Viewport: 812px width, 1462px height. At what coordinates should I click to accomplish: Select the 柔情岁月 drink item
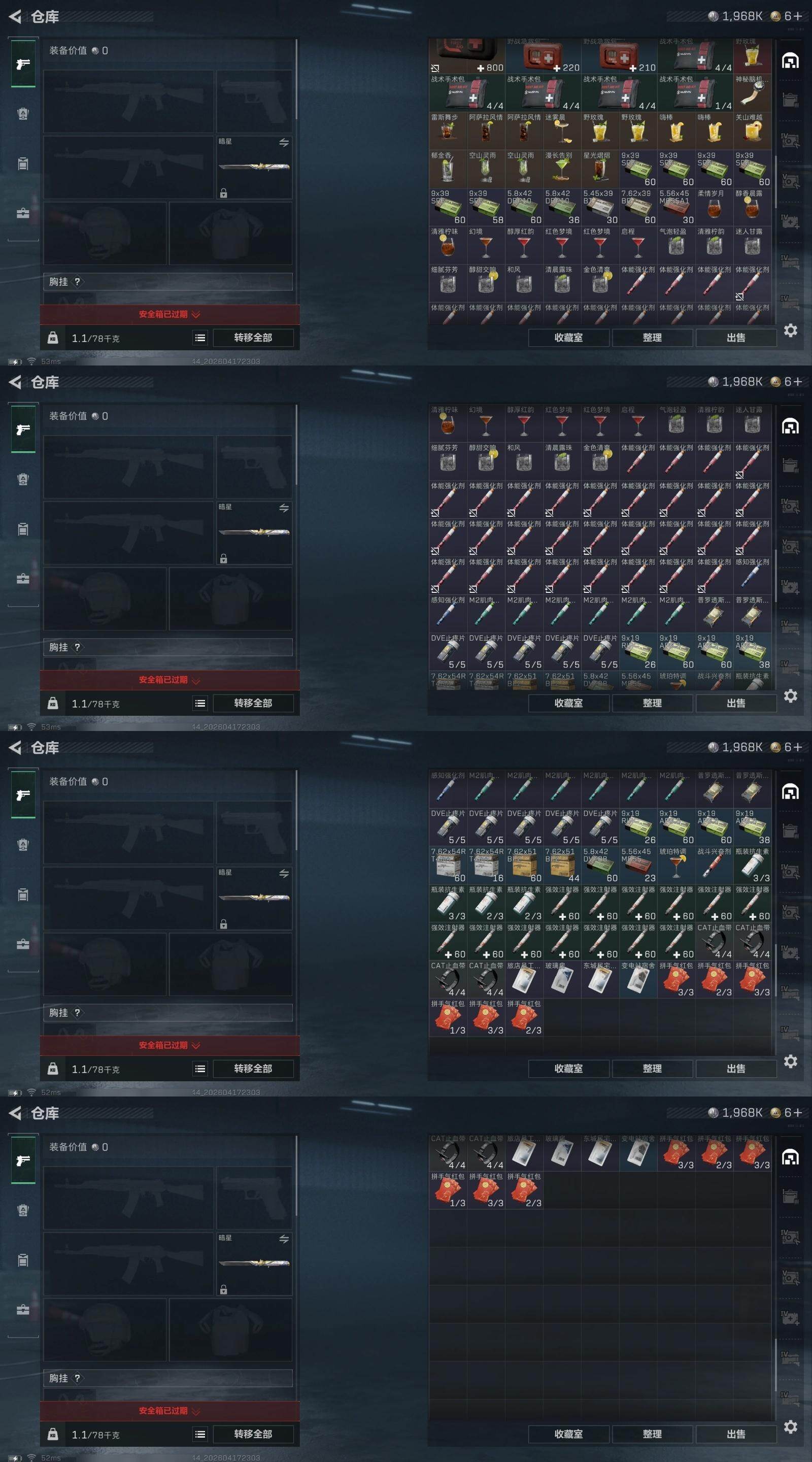pos(714,207)
